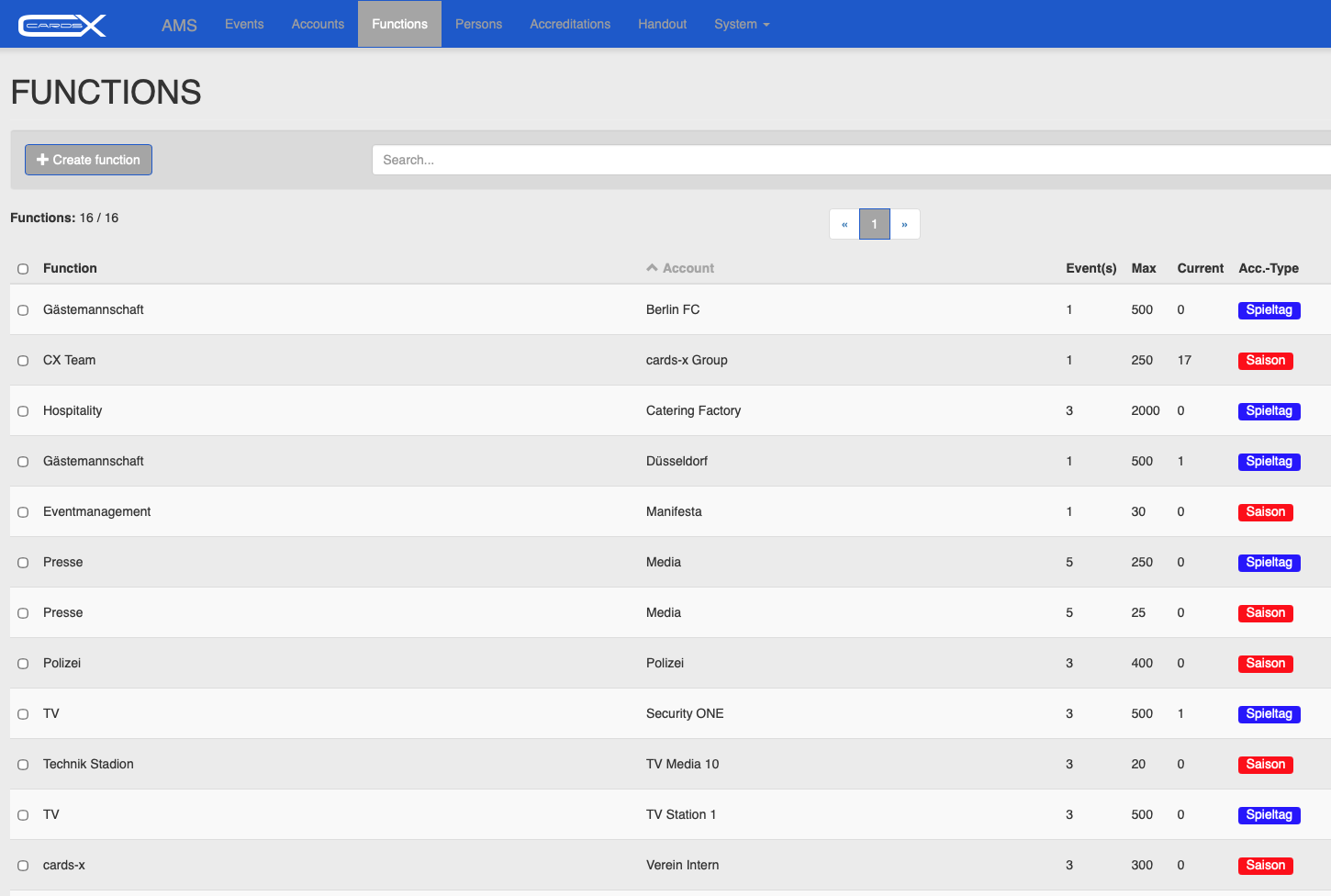Click the Functions: 16 / 16 count text
This screenshot has height=896, width=1331.
pos(64,218)
